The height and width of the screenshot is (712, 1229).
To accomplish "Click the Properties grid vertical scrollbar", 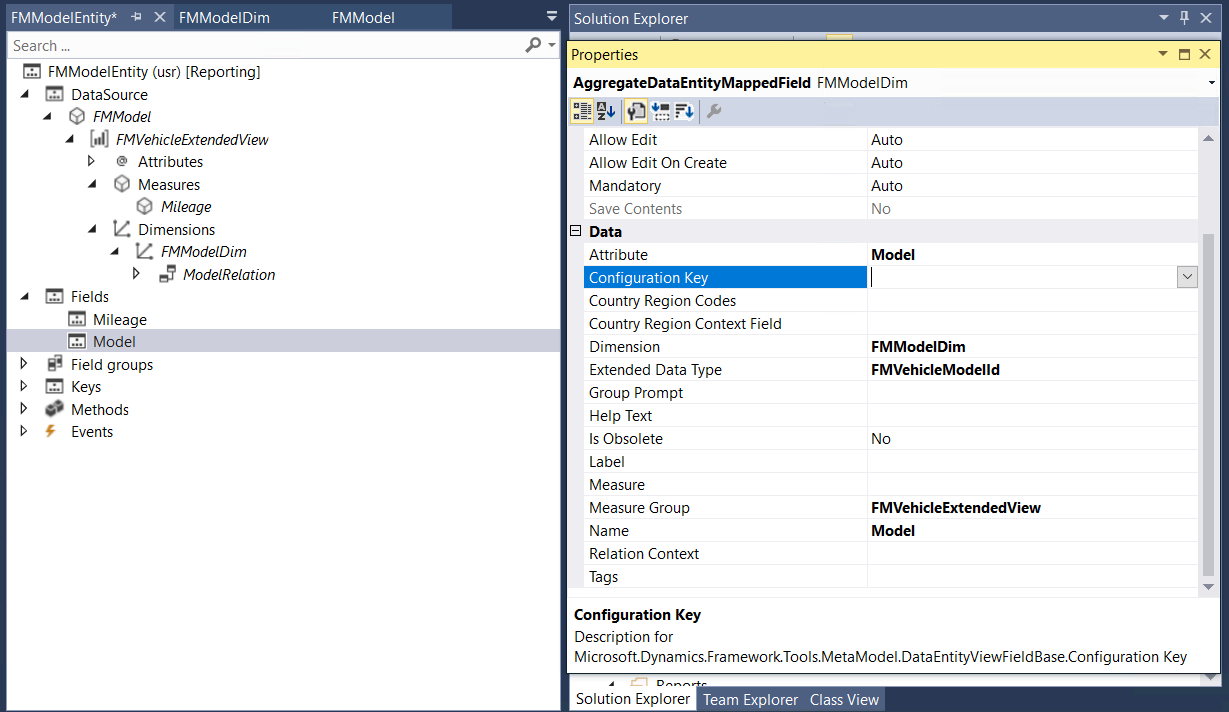I will (1207, 400).
